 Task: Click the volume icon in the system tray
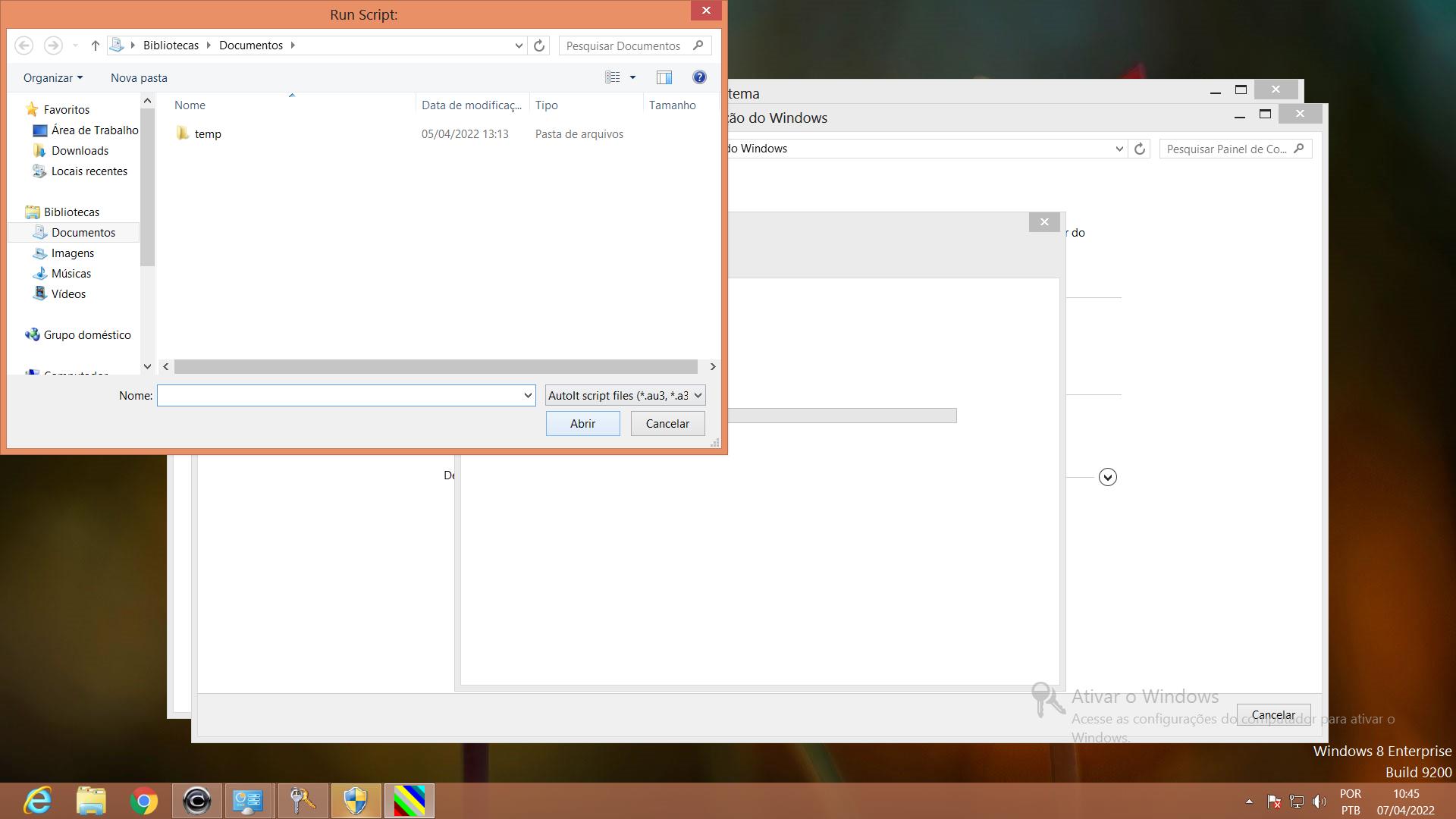click(1319, 802)
